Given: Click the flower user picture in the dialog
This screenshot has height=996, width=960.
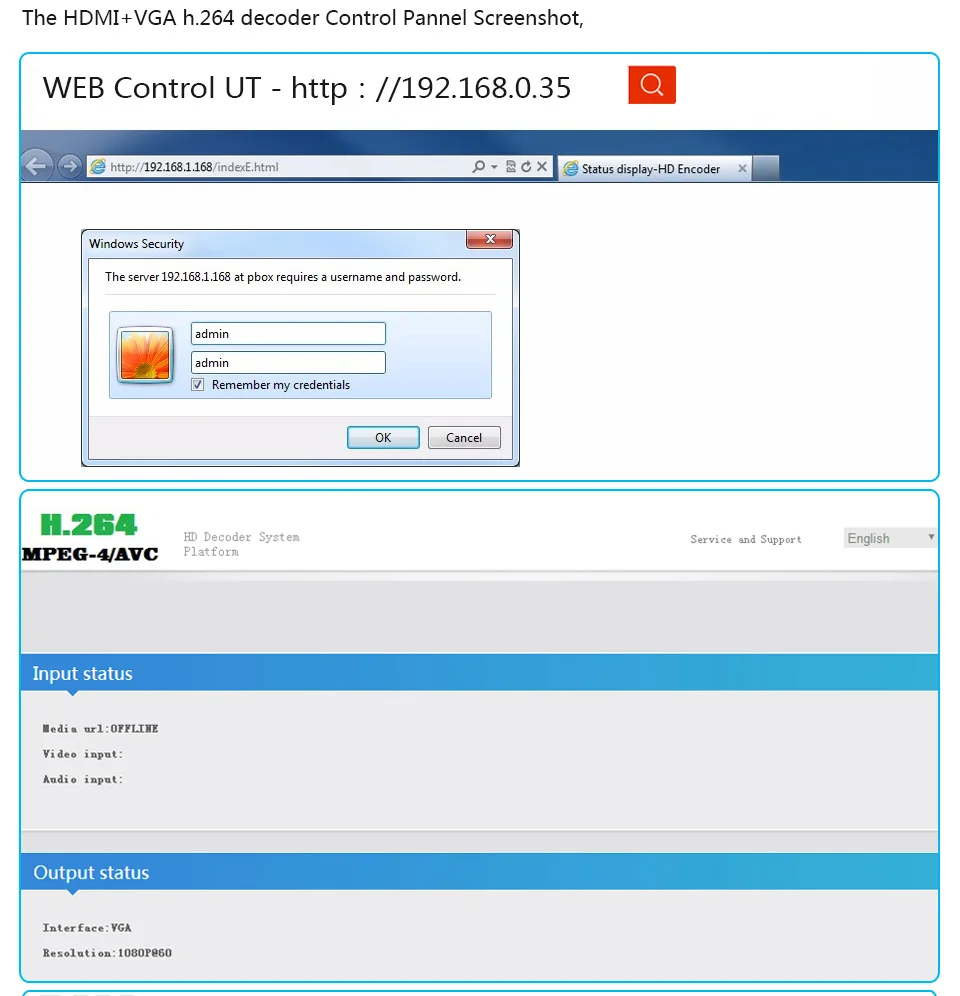Looking at the screenshot, I should (145, 355).
